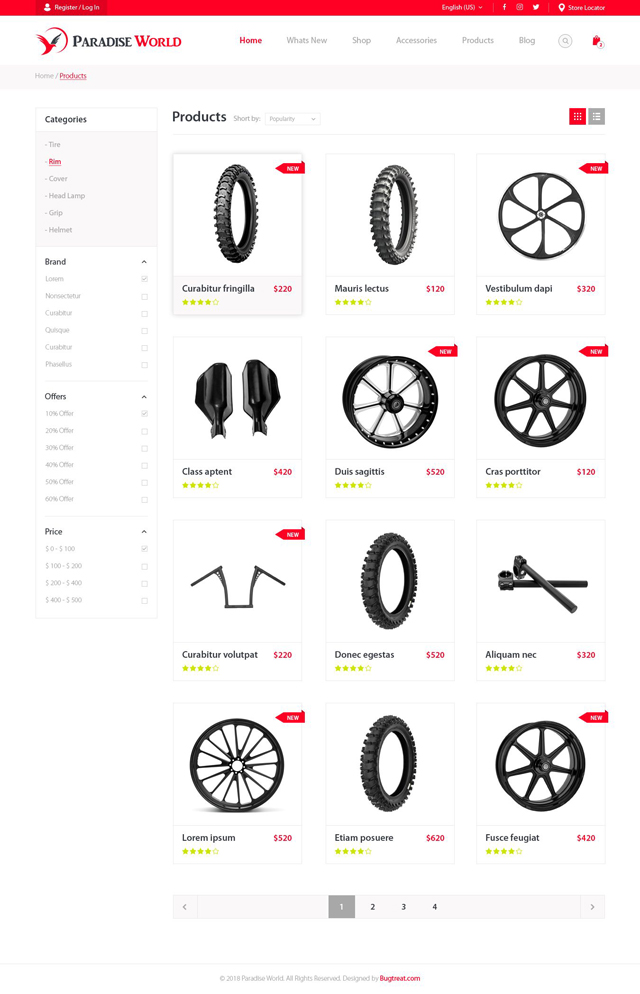
Task: Visit the Twitter social icon
Action: click(535, 7)
